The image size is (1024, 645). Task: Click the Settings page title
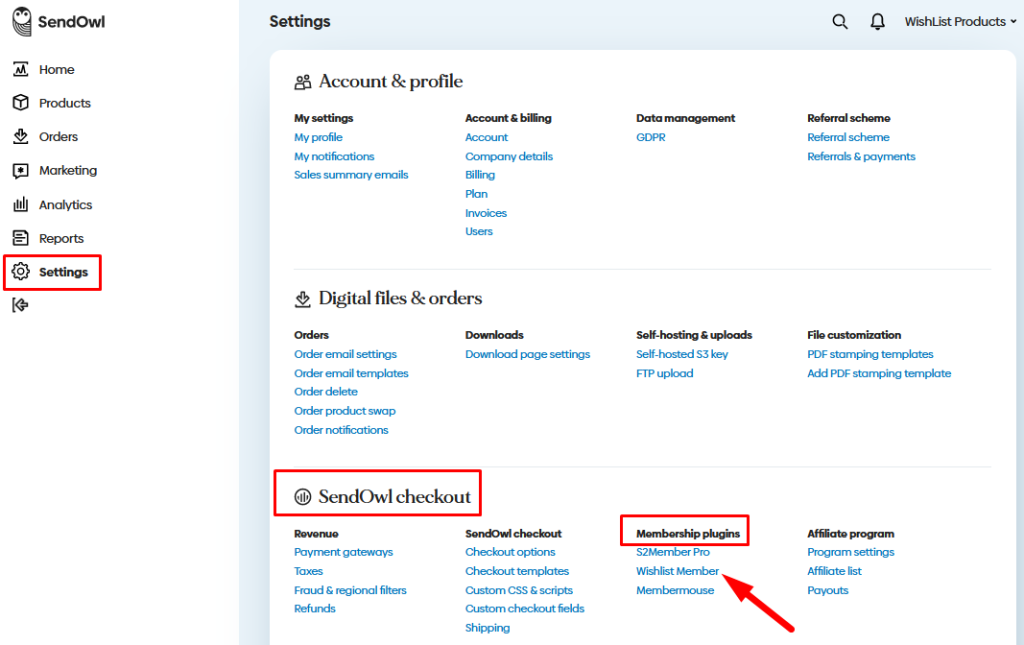[300, 22]
